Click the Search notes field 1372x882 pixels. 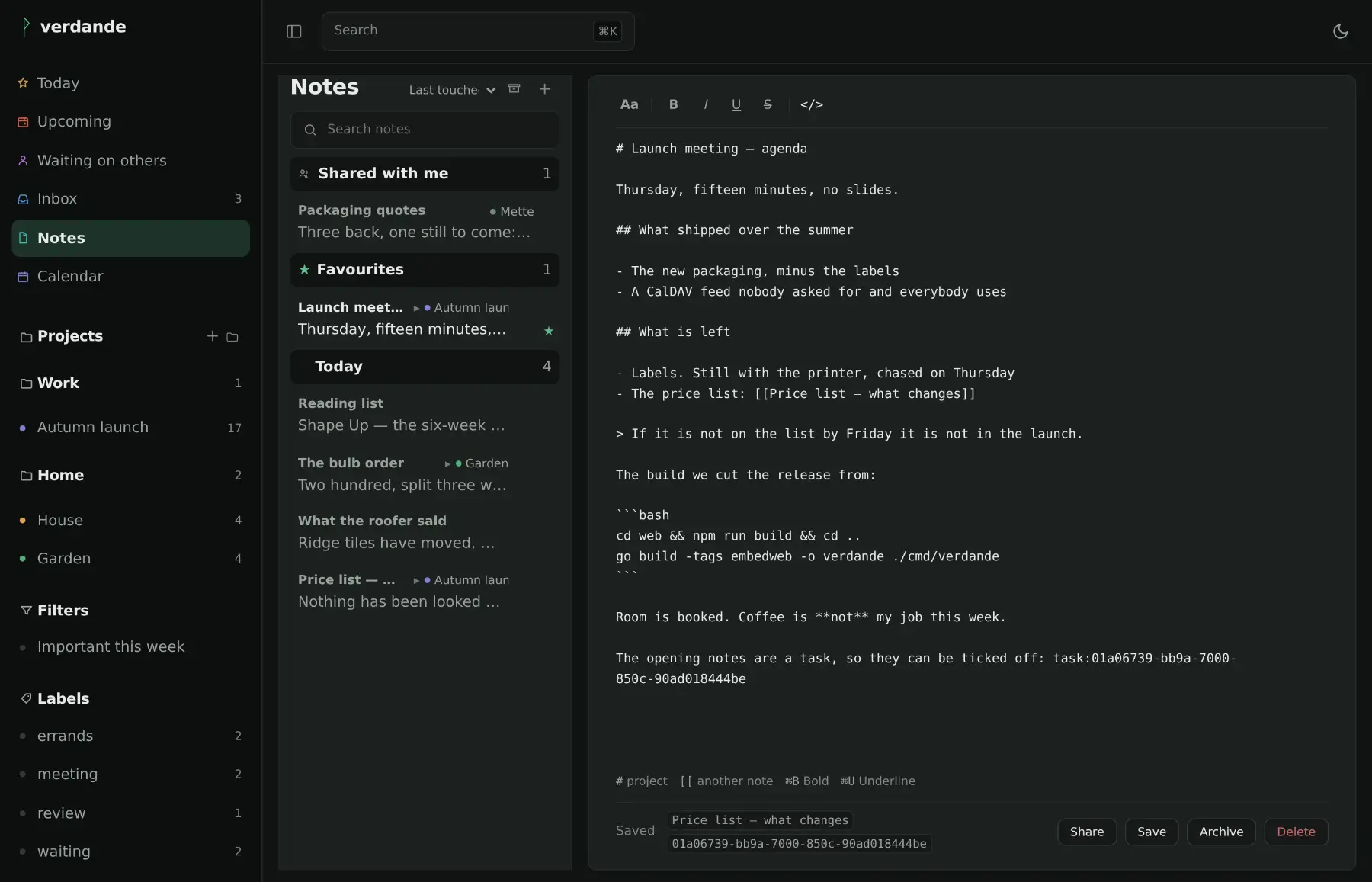(x=425, y=130)
